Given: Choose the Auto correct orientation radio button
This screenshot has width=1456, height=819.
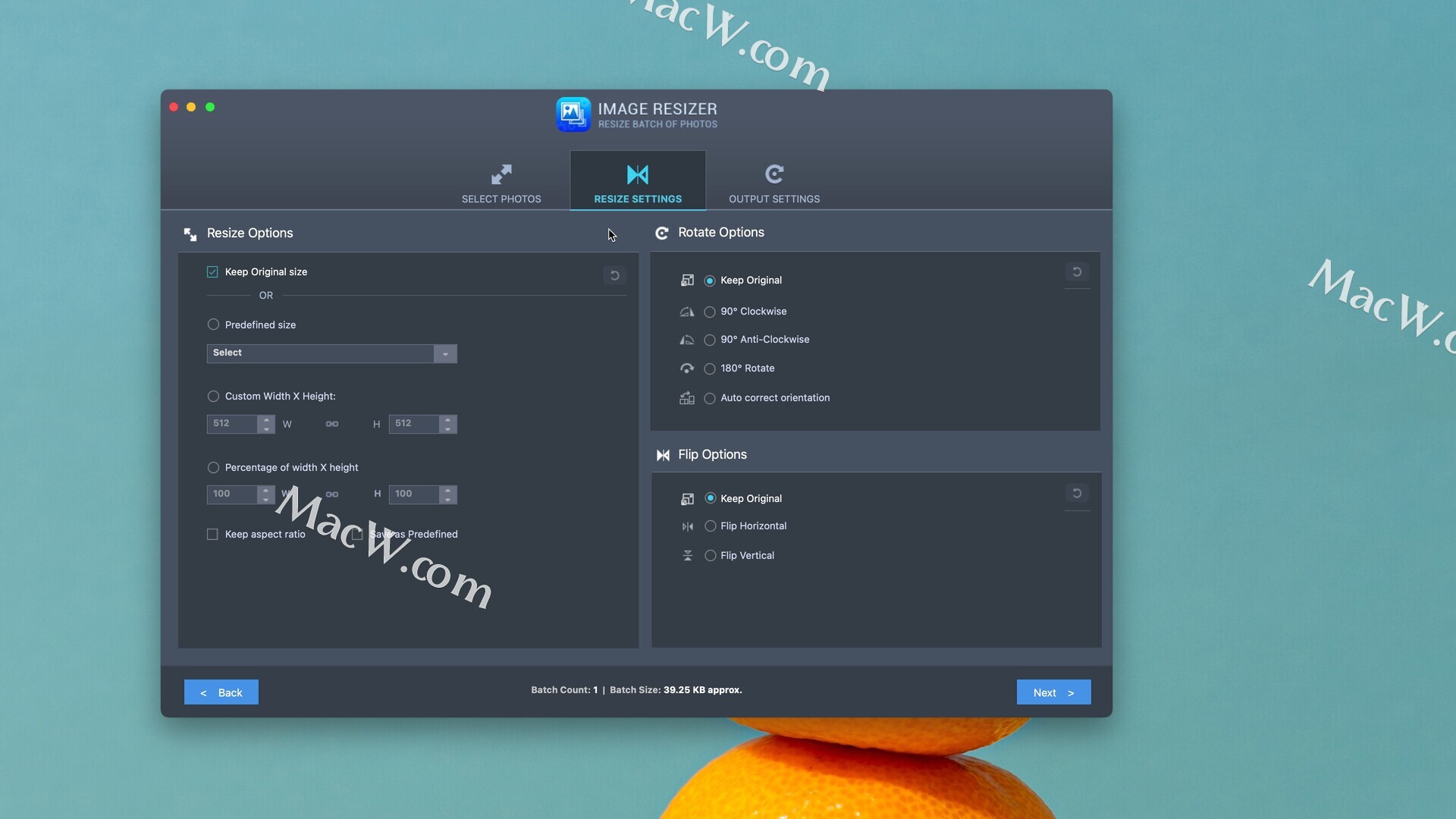Looking at the screenshot, I should coord(710,398).
